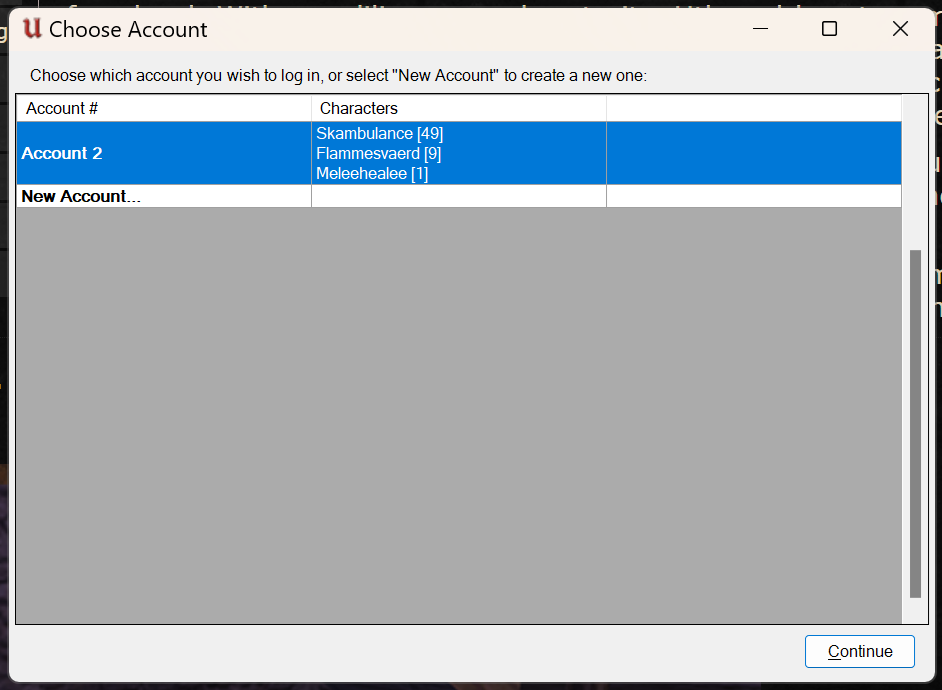
Task: Click the Skambulance [49] character entry
Action: click(379, 133)
